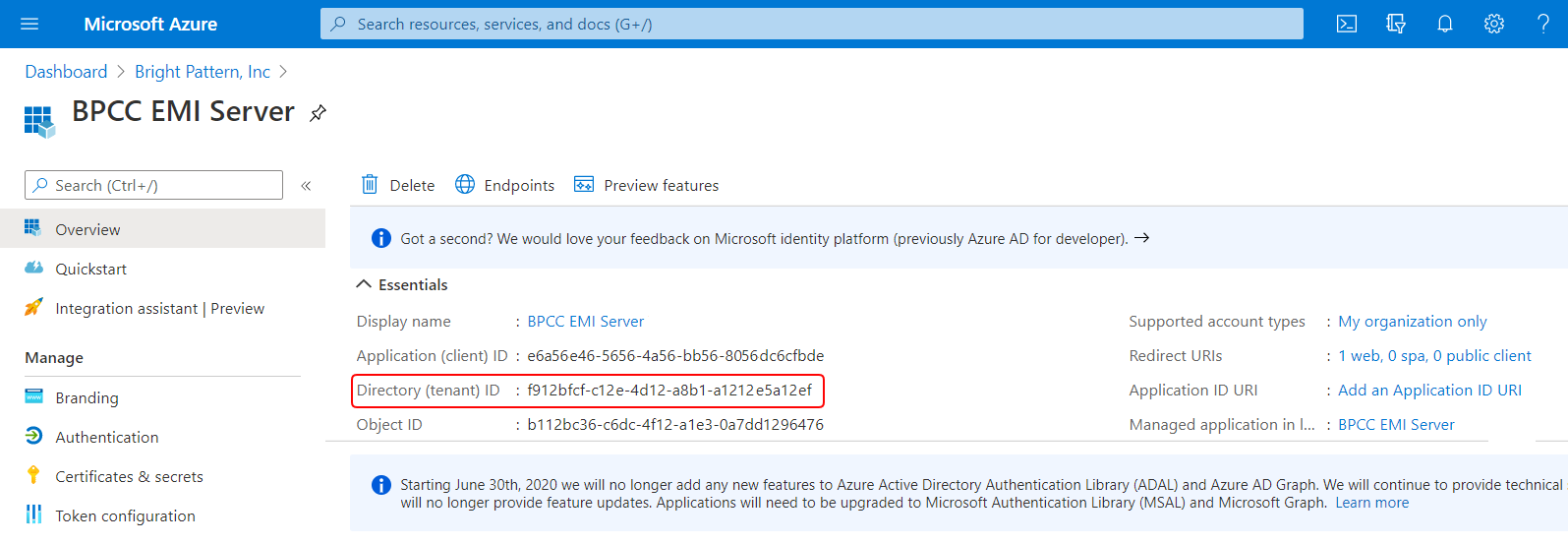The image size is (1568, 544).
Task: Click Add an Application ID URI
Action: click(x=1429, y=390)
